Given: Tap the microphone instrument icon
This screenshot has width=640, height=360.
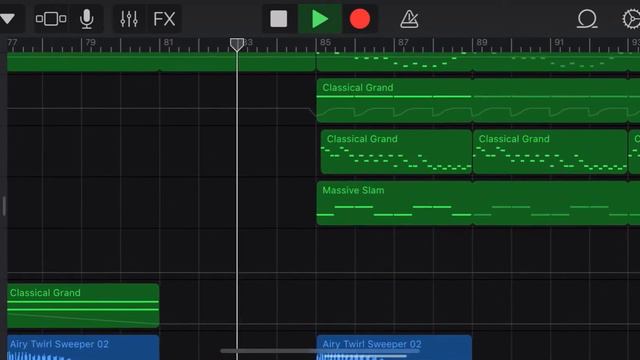Looking at the screenshot, I should (87, 19).
